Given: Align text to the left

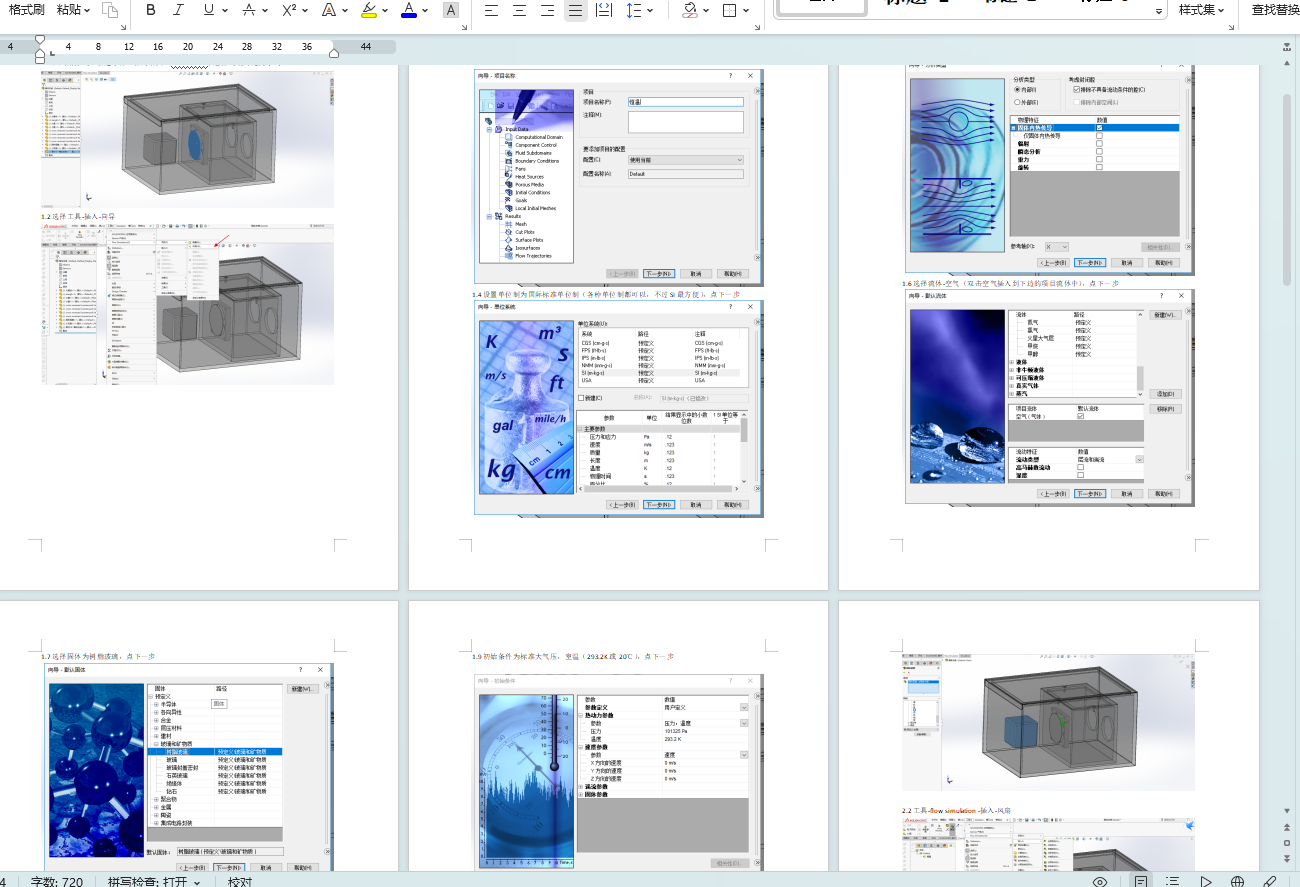Looking at the screenshot, I should pos(491,10).
